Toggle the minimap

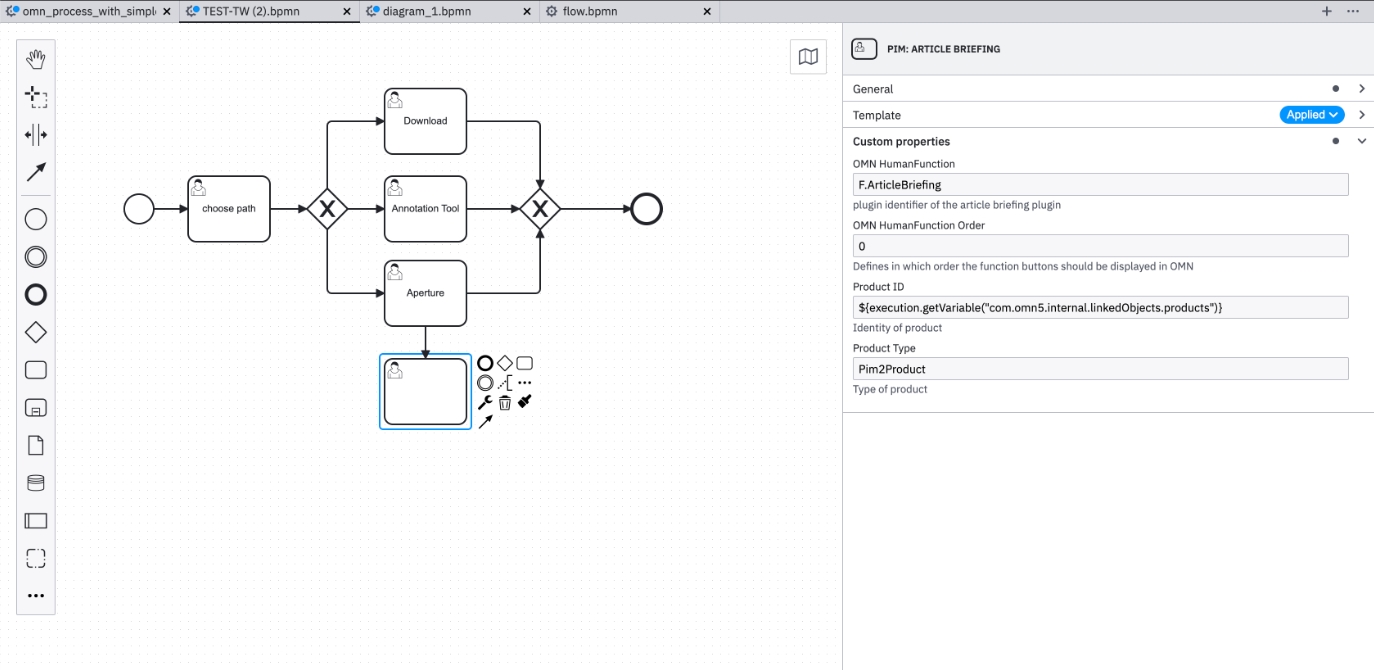[808, 57]
